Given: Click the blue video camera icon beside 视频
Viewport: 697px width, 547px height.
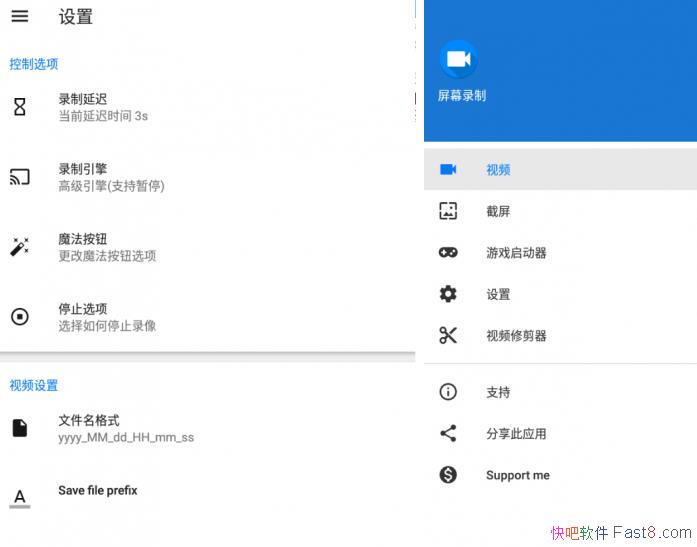Looking at the screenshot, I should tap(448, 169).
